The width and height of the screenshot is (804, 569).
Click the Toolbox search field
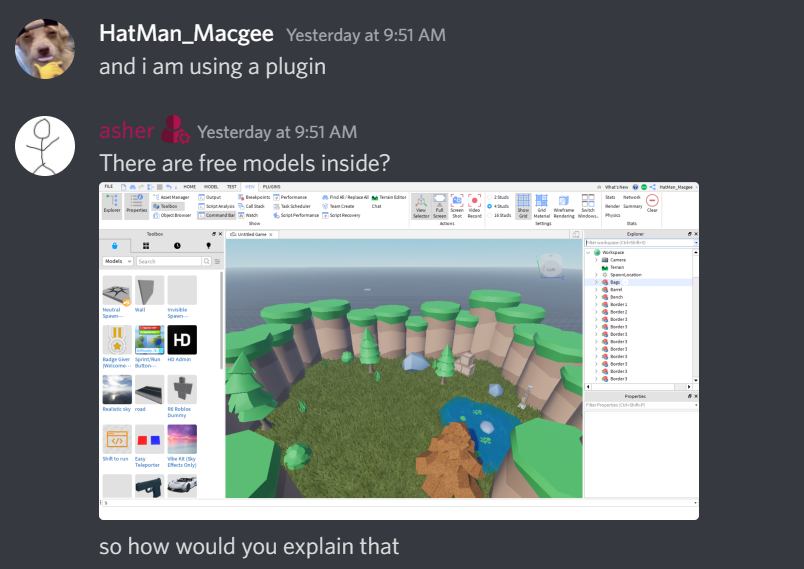pos(169,261)
